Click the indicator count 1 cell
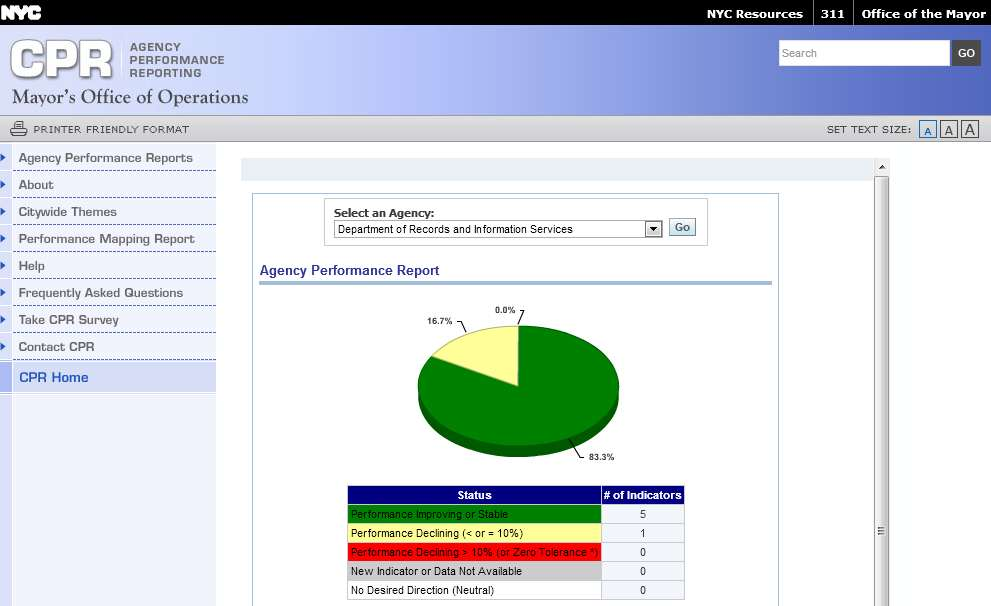This screenshot has height=606, width=991. click(x=643, y=533)
